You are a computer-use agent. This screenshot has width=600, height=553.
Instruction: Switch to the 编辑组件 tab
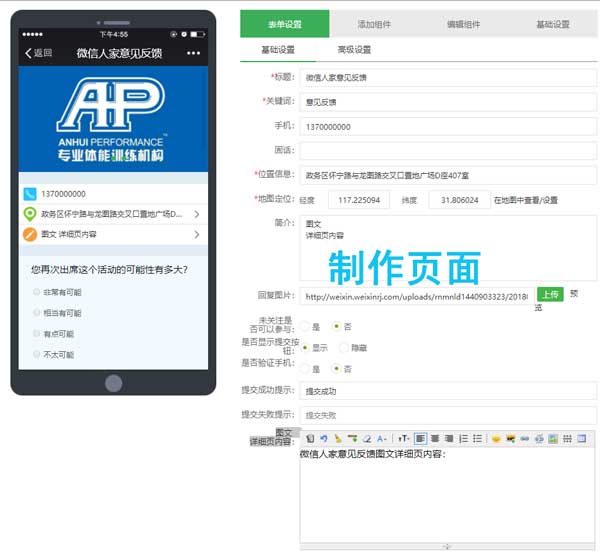tap(463, 24)
